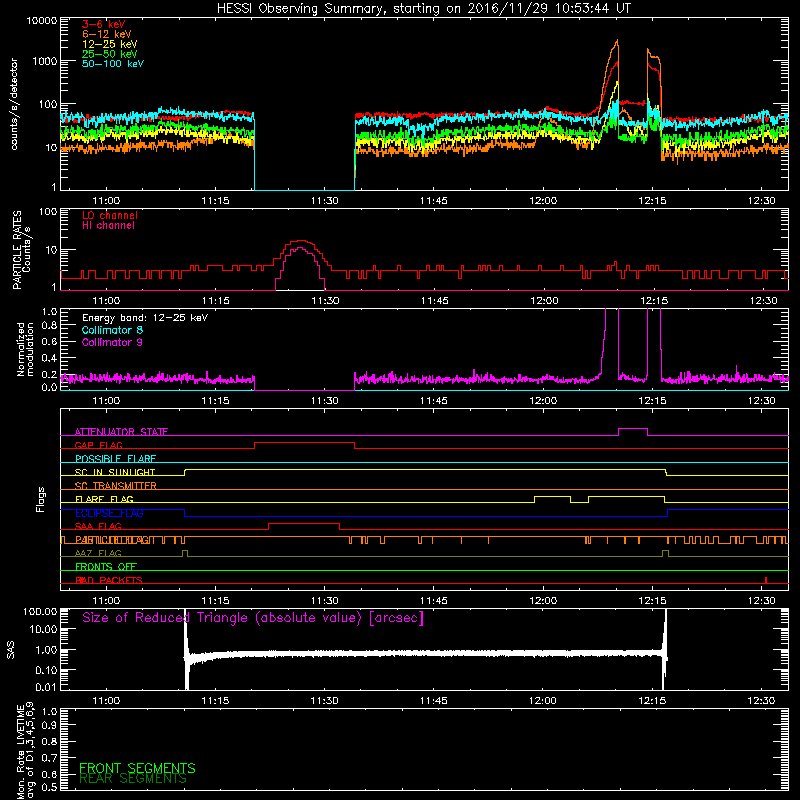Click the red BAD PACKETS tick near 12:30
This screenshot has height=800, width=800.
tap(766, 580)
